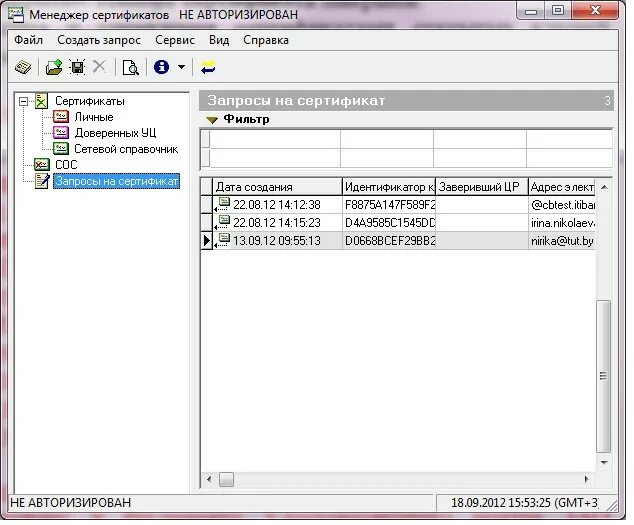Click the НЕ АВТОРИЗИРОВАН status bar text

tap(71, 503)
